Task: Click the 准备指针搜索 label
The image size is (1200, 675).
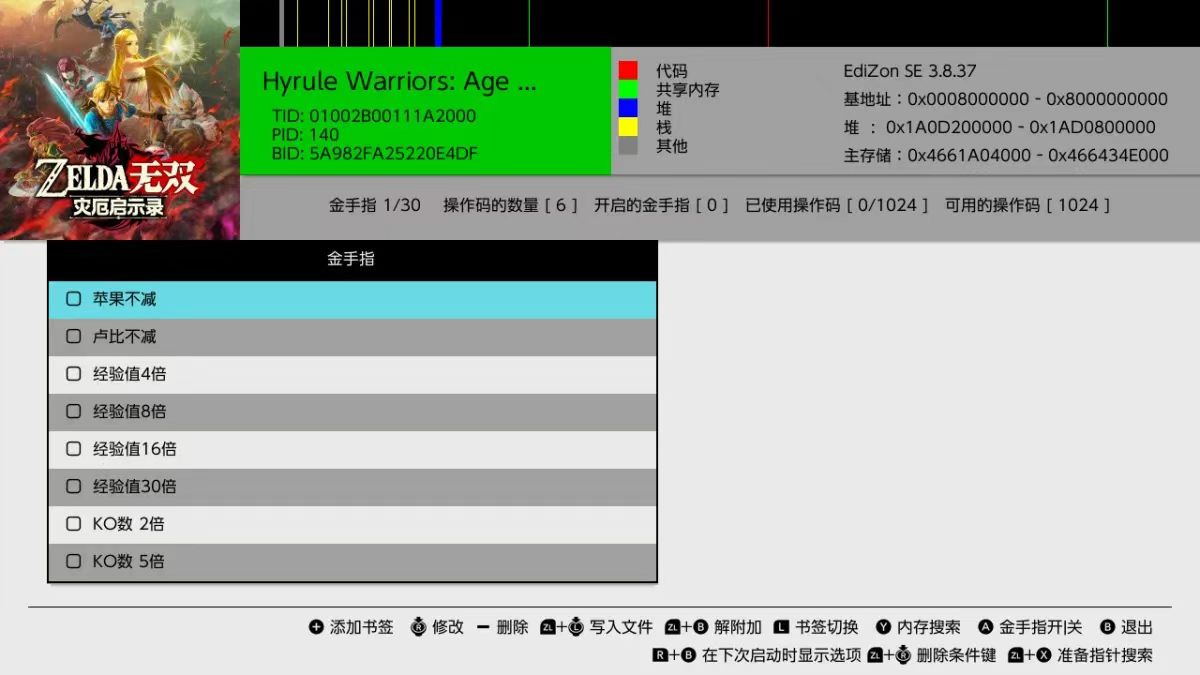Action: (x=1105, y=655)
